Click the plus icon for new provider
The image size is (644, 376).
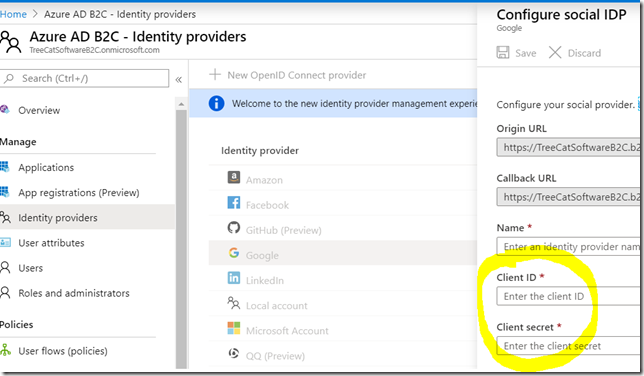pos(215,74)
